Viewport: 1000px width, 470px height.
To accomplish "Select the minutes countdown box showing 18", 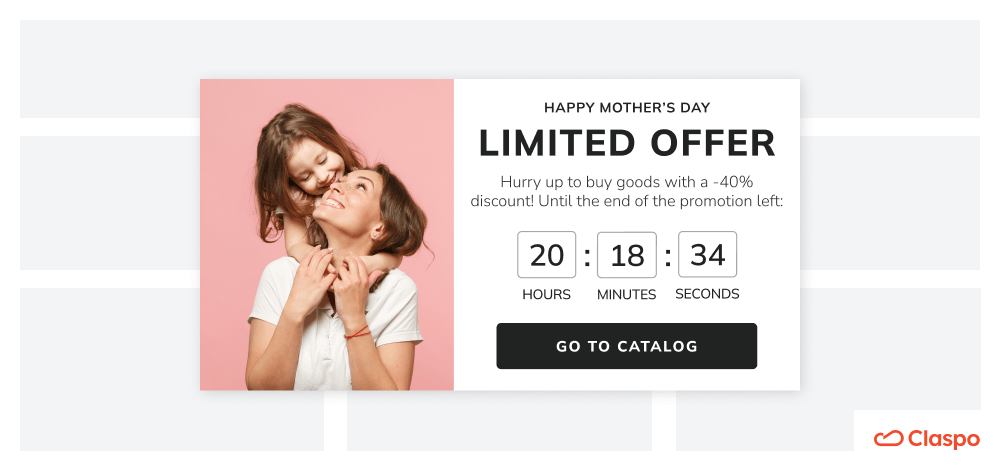I will pyautogui.click(x=627, y=254).
